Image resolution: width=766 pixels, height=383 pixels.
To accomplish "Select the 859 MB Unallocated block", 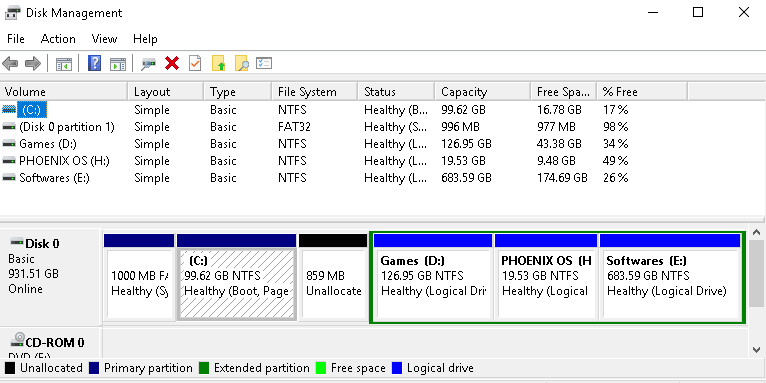I will pos(333,277).
